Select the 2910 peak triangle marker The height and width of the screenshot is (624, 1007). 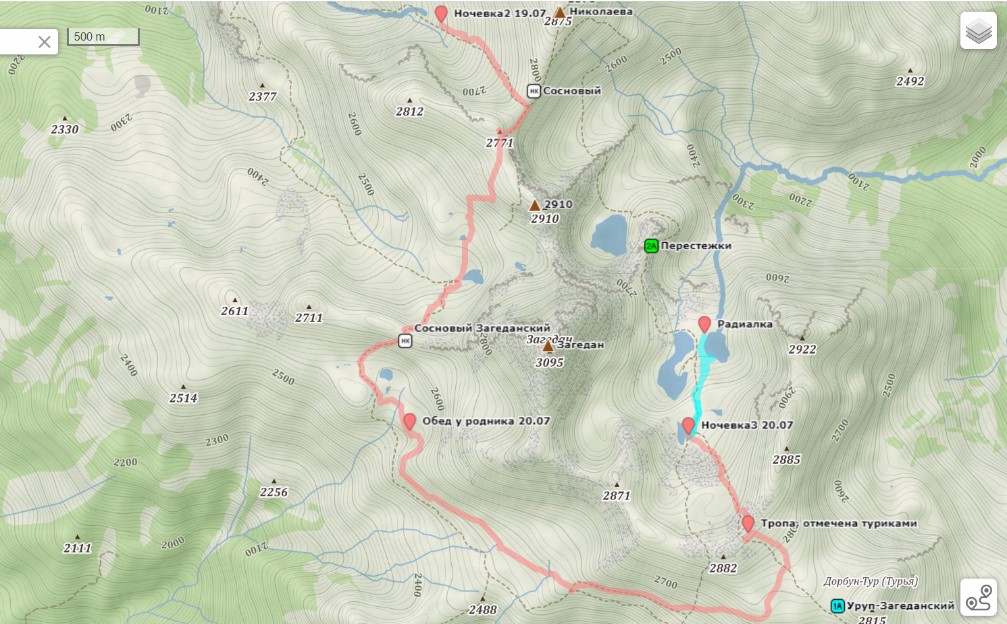(x=535, y=206)
